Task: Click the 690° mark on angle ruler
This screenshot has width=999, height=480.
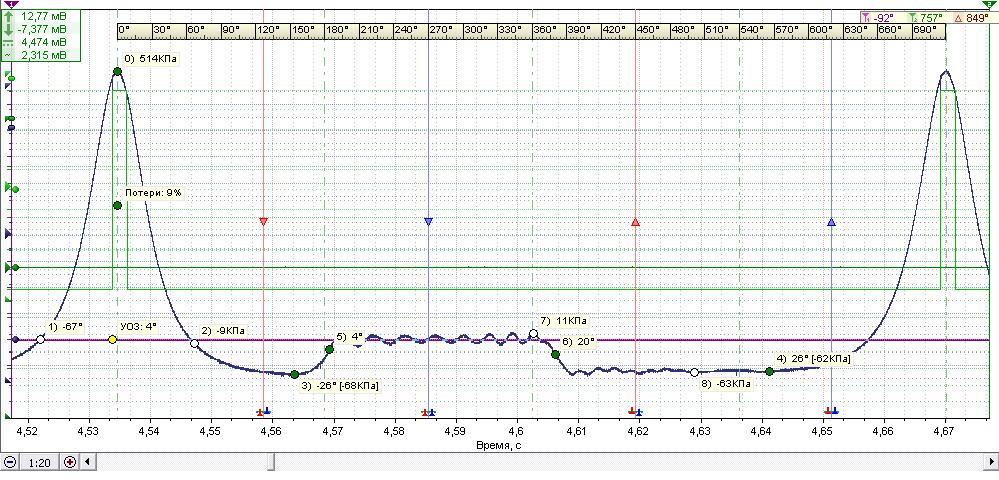Action: pos(925,30)
